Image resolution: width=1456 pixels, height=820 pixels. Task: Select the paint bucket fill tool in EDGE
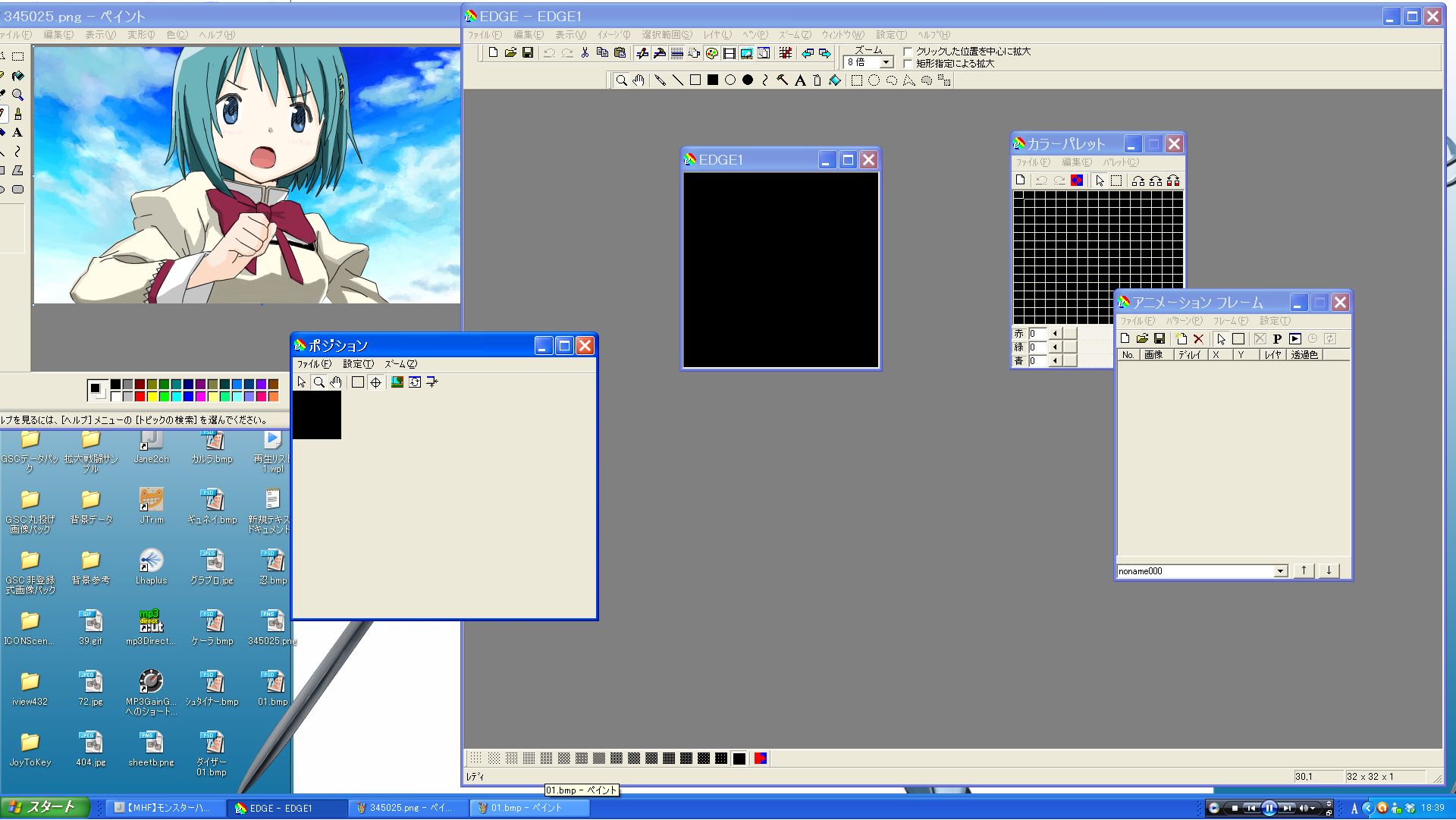point(835,80)
